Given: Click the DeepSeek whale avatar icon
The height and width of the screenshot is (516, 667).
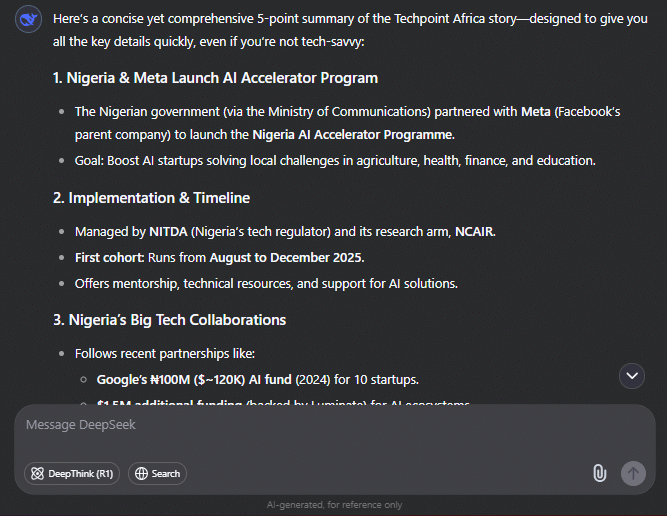Looking at the screenshot, I should 29,19.
